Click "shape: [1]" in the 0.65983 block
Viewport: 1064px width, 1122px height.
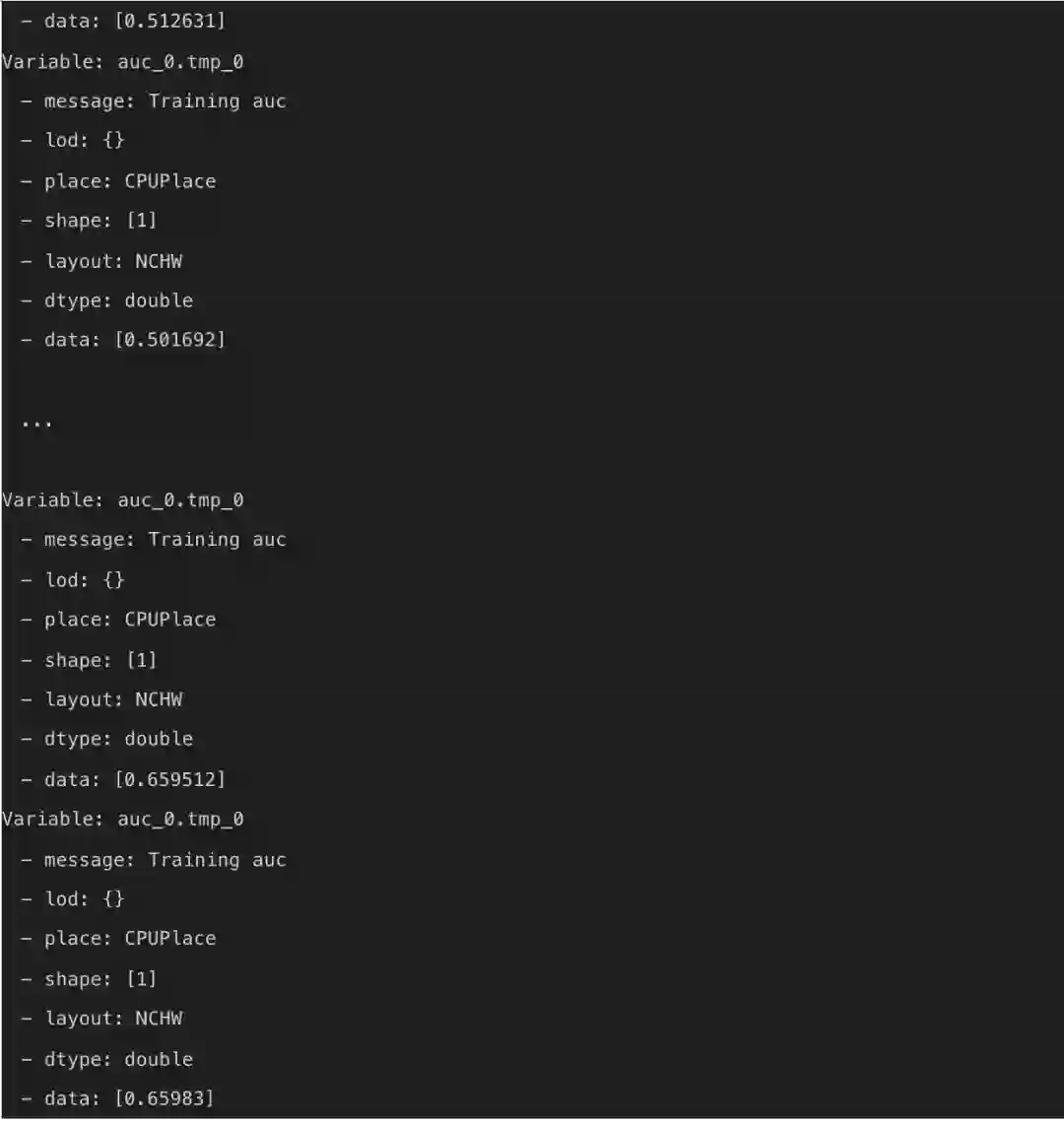click(100, 979)
